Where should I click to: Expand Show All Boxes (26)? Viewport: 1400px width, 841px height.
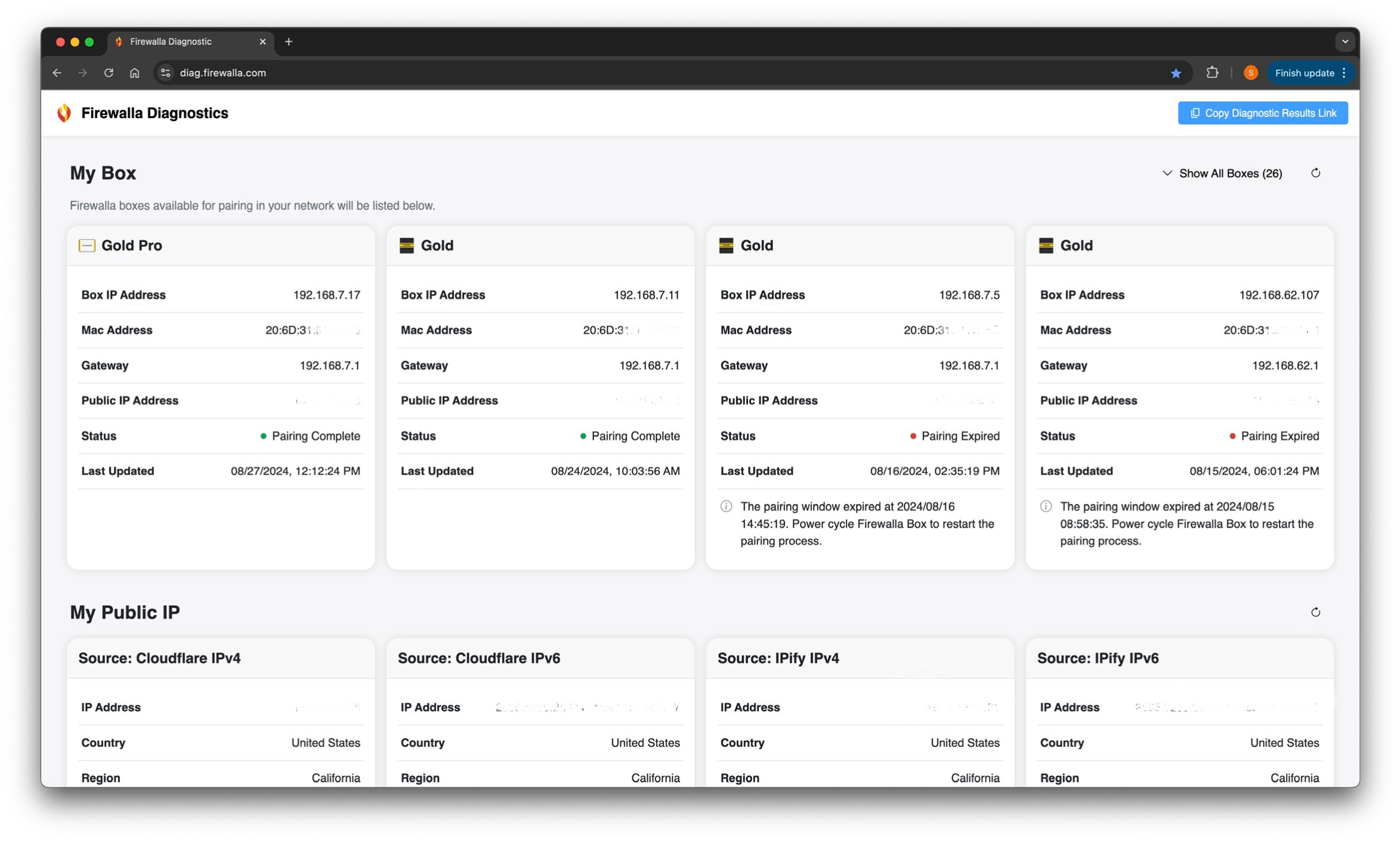(1222, 173)
